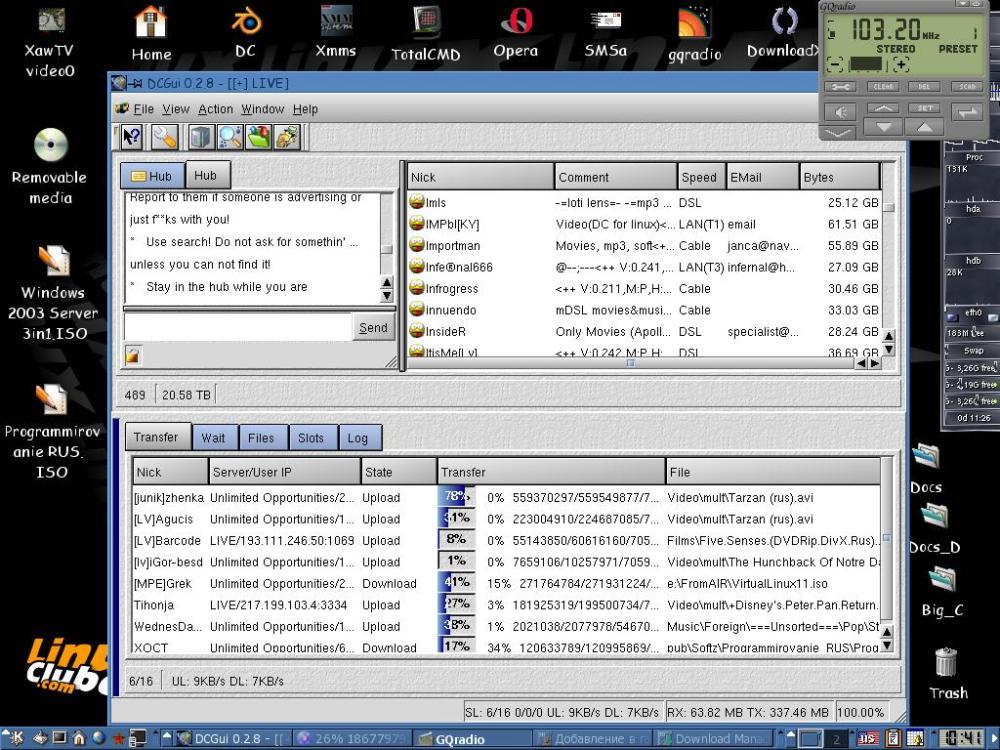This screenshot has height=750, width=1000.
Task: Click GQradio CLEAR button
Action: tap(883, 86)
